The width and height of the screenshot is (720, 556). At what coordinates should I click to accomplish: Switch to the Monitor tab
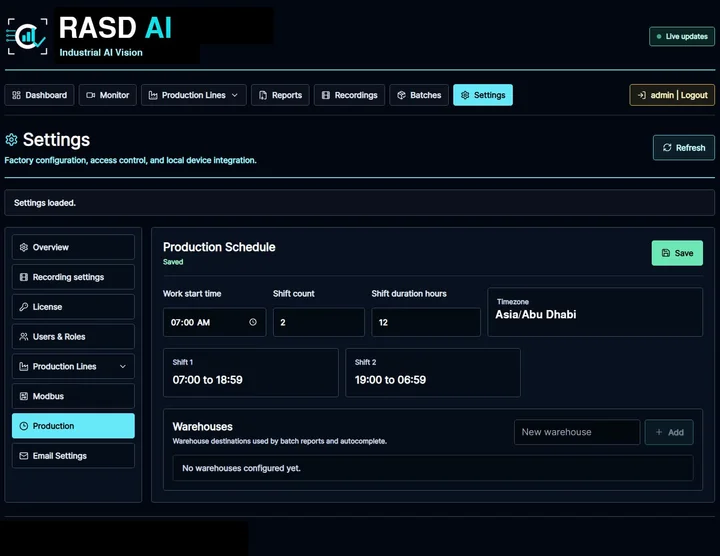107,95
